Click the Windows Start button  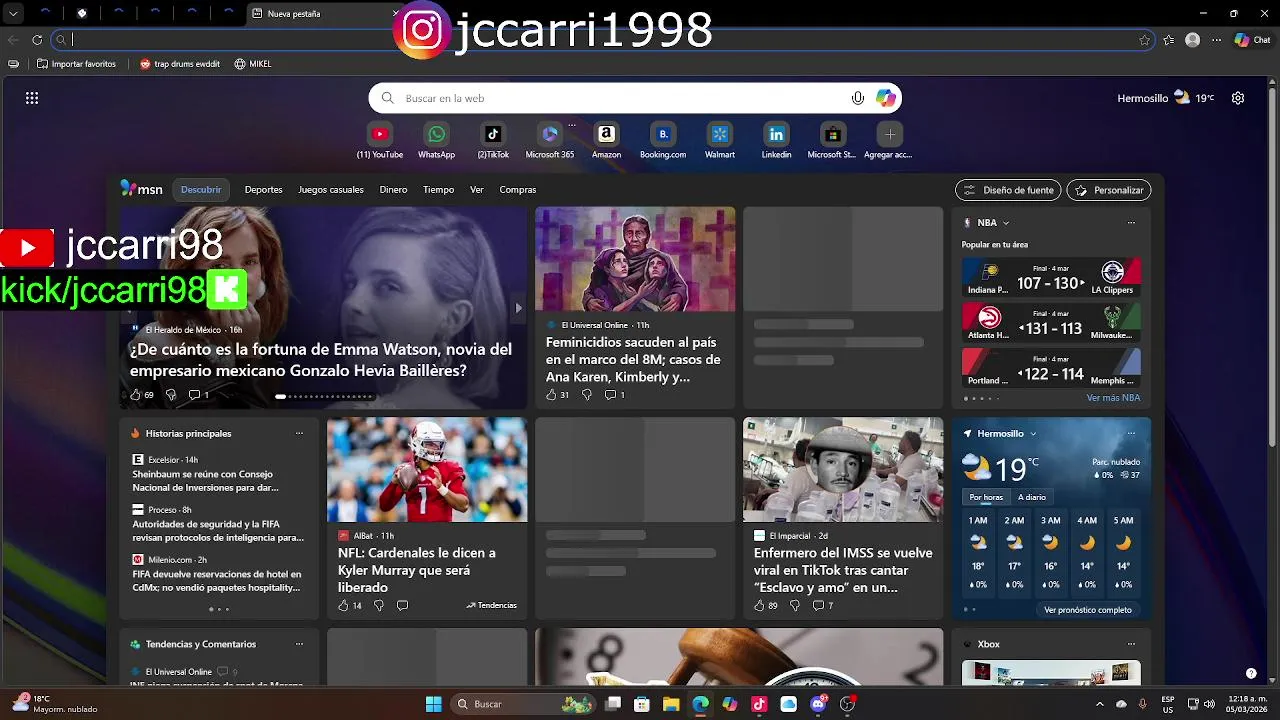pos(434,704)
